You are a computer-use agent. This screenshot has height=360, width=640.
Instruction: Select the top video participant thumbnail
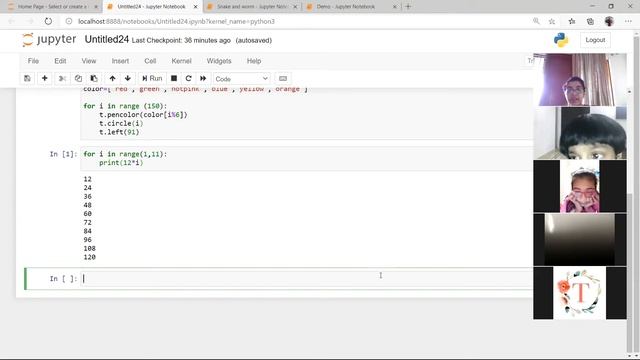(x=580, y=80)
